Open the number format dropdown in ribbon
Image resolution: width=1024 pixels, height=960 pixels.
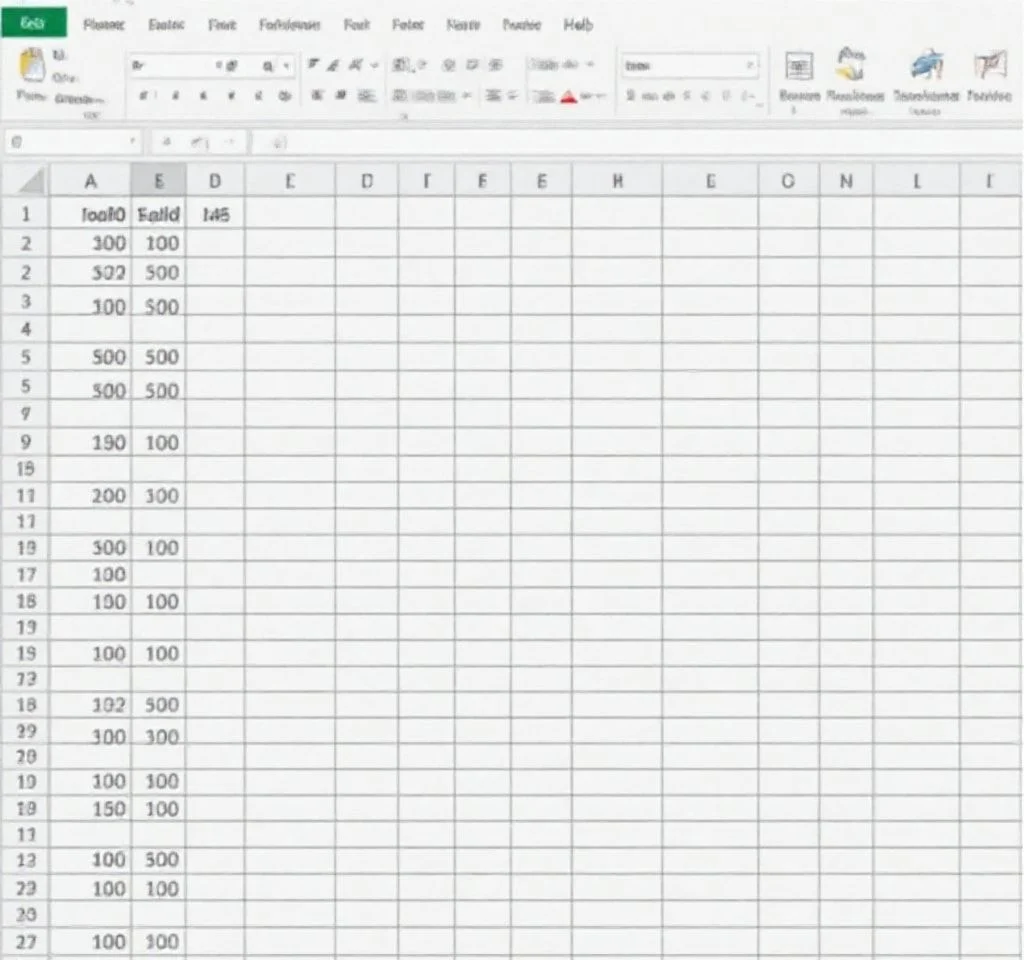(750, 66)
